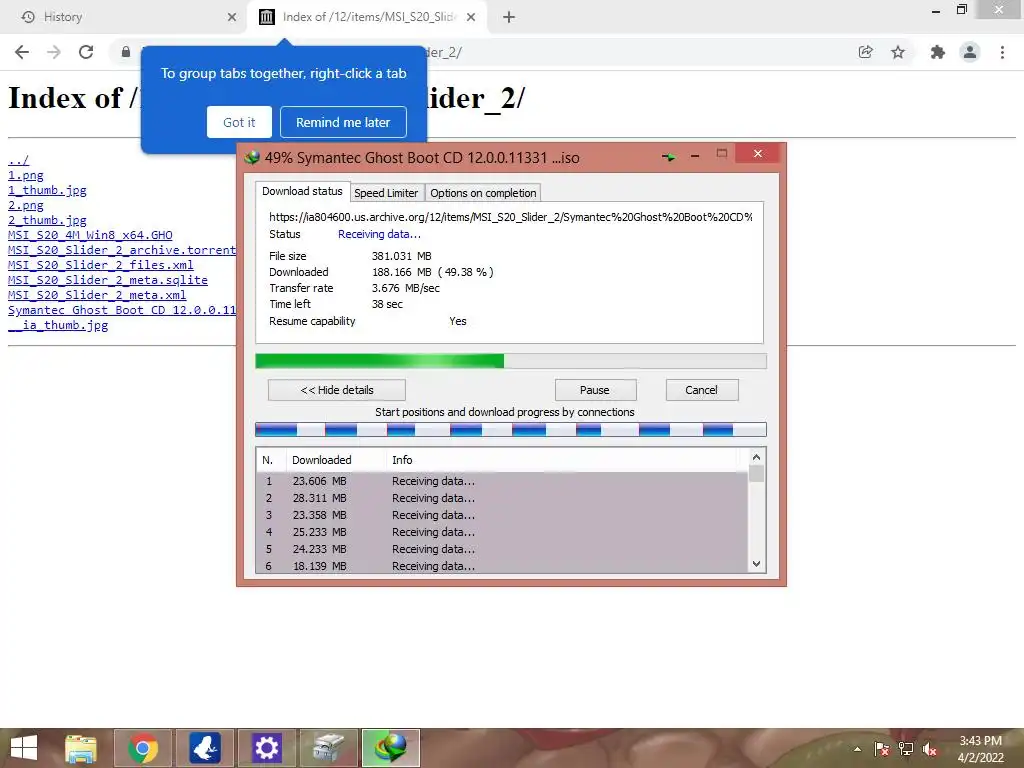The width and height of the screenshot is (1024, 768).
Task: Switch to the History tab
Action: [124, 17]
